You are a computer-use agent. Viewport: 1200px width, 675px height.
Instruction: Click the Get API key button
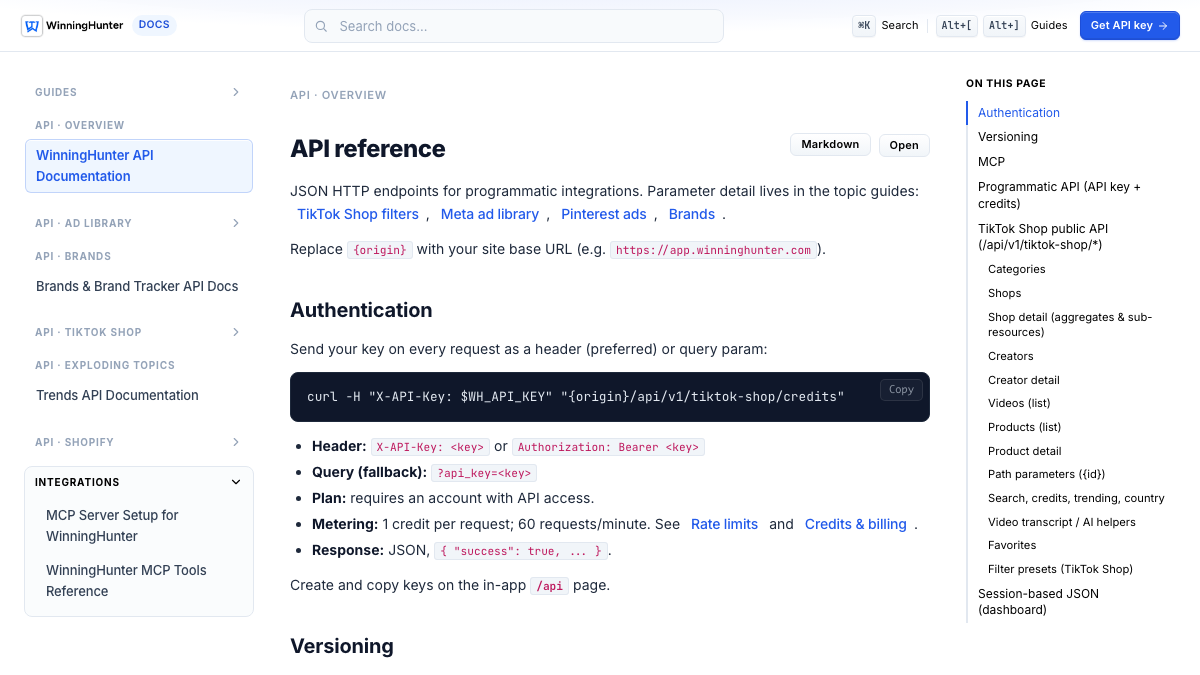[1130, 26]
